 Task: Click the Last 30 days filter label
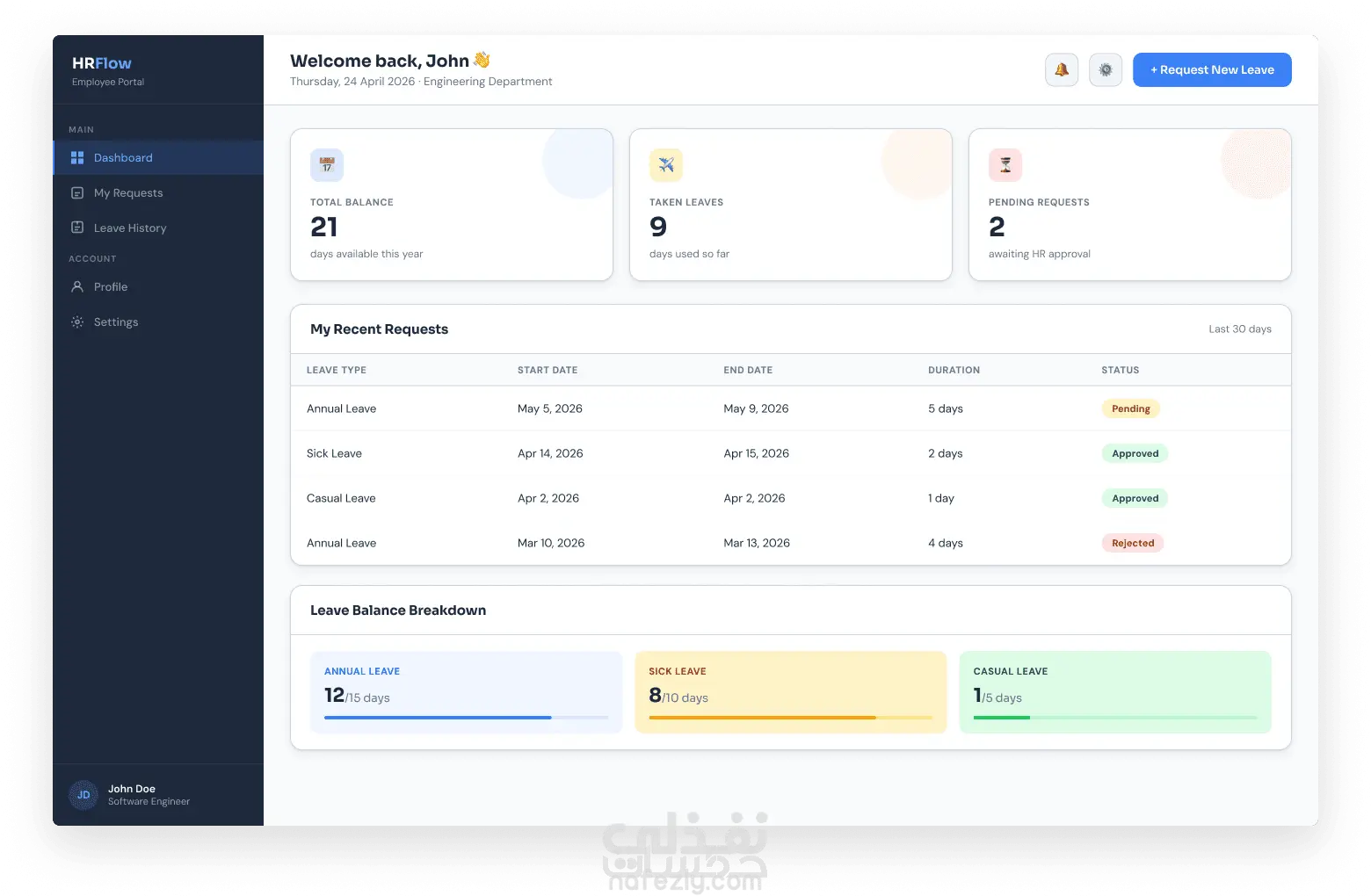coord(1240,329)
